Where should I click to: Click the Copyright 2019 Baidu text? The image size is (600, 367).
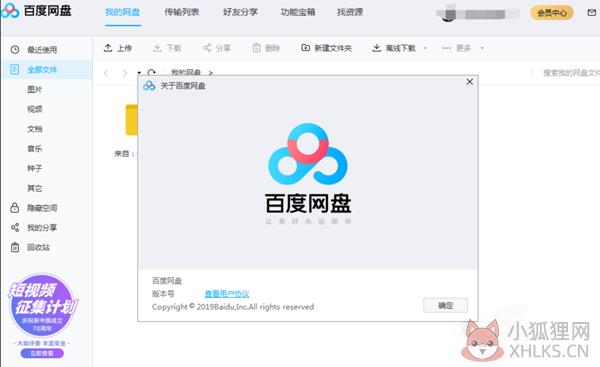(233, 307)
